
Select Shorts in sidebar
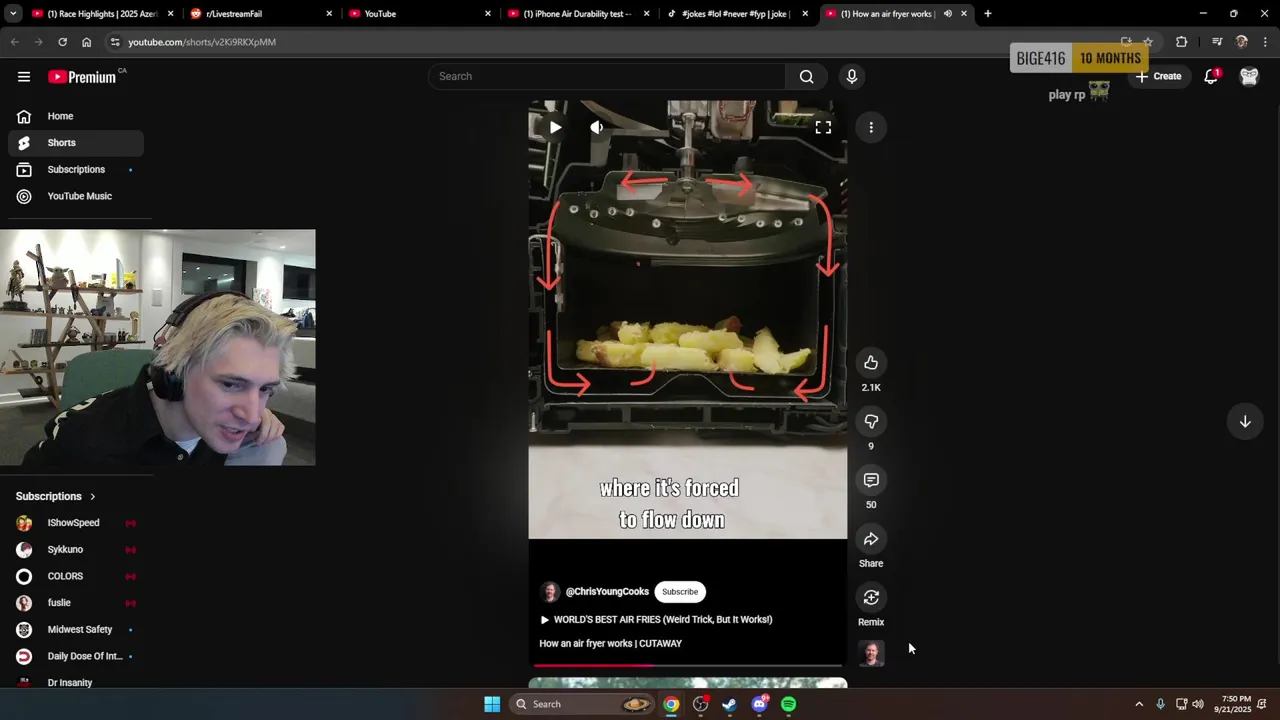pyautogui.click(x=76, y=143)
